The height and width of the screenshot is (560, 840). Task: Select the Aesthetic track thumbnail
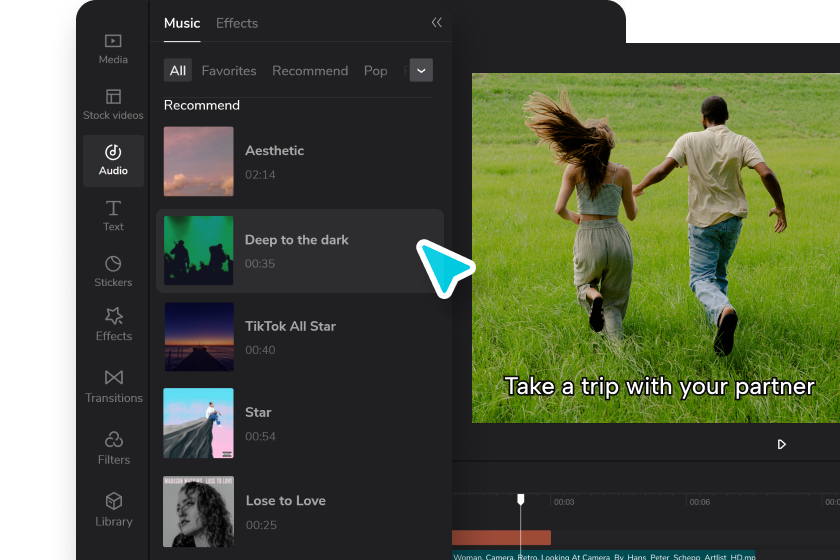tap(198, 161)
